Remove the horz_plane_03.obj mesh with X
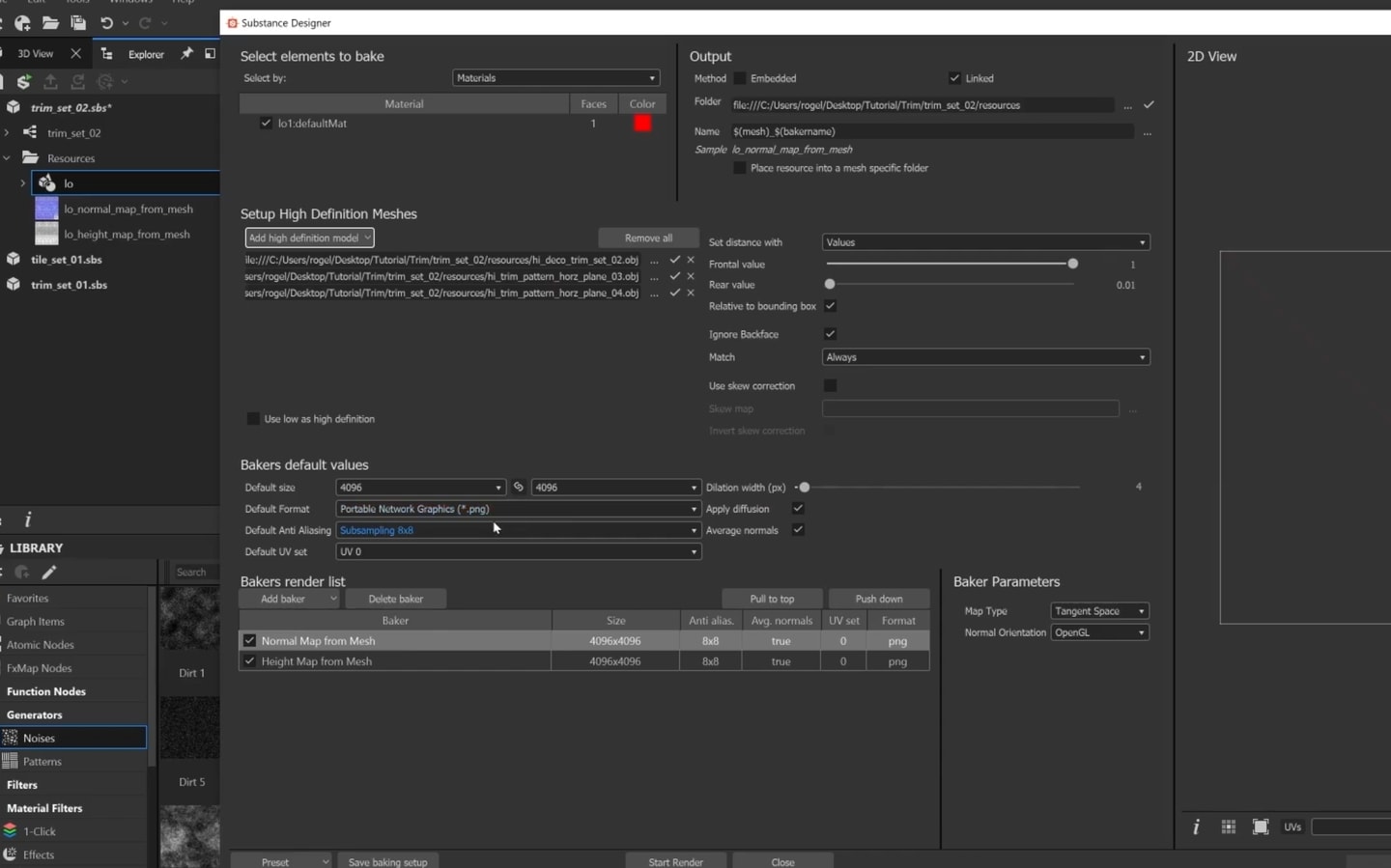The height and width of the screenshot is (868, 1391). pos(691,276)
